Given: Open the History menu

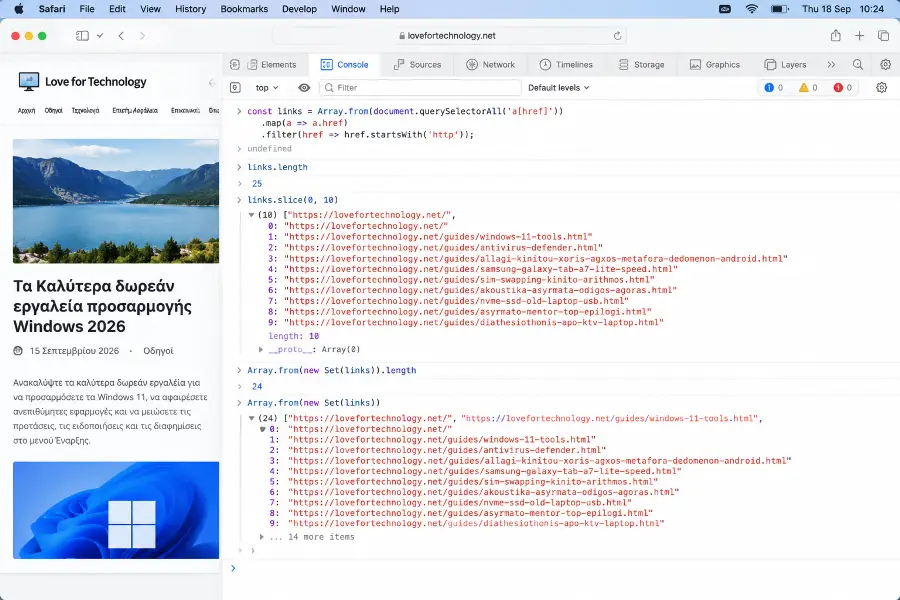Looking at the screenshot, I should pos(190,9).
